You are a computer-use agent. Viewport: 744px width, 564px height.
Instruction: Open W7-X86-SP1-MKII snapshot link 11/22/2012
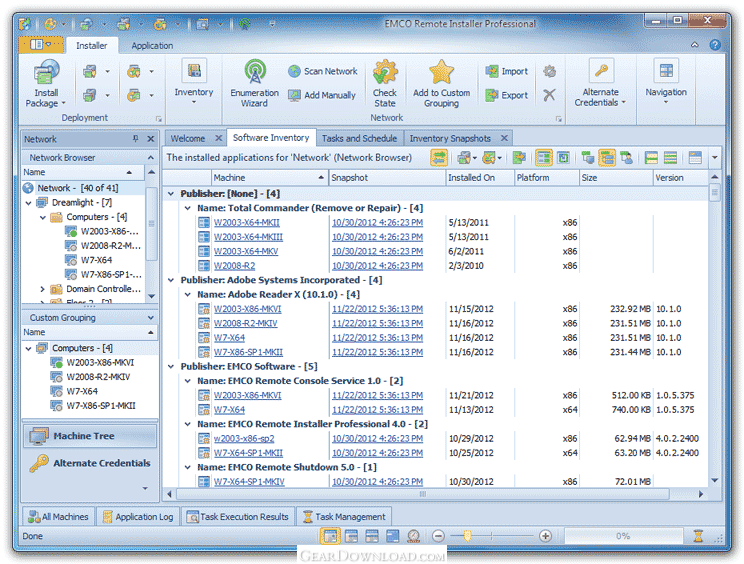pos(377,352)
